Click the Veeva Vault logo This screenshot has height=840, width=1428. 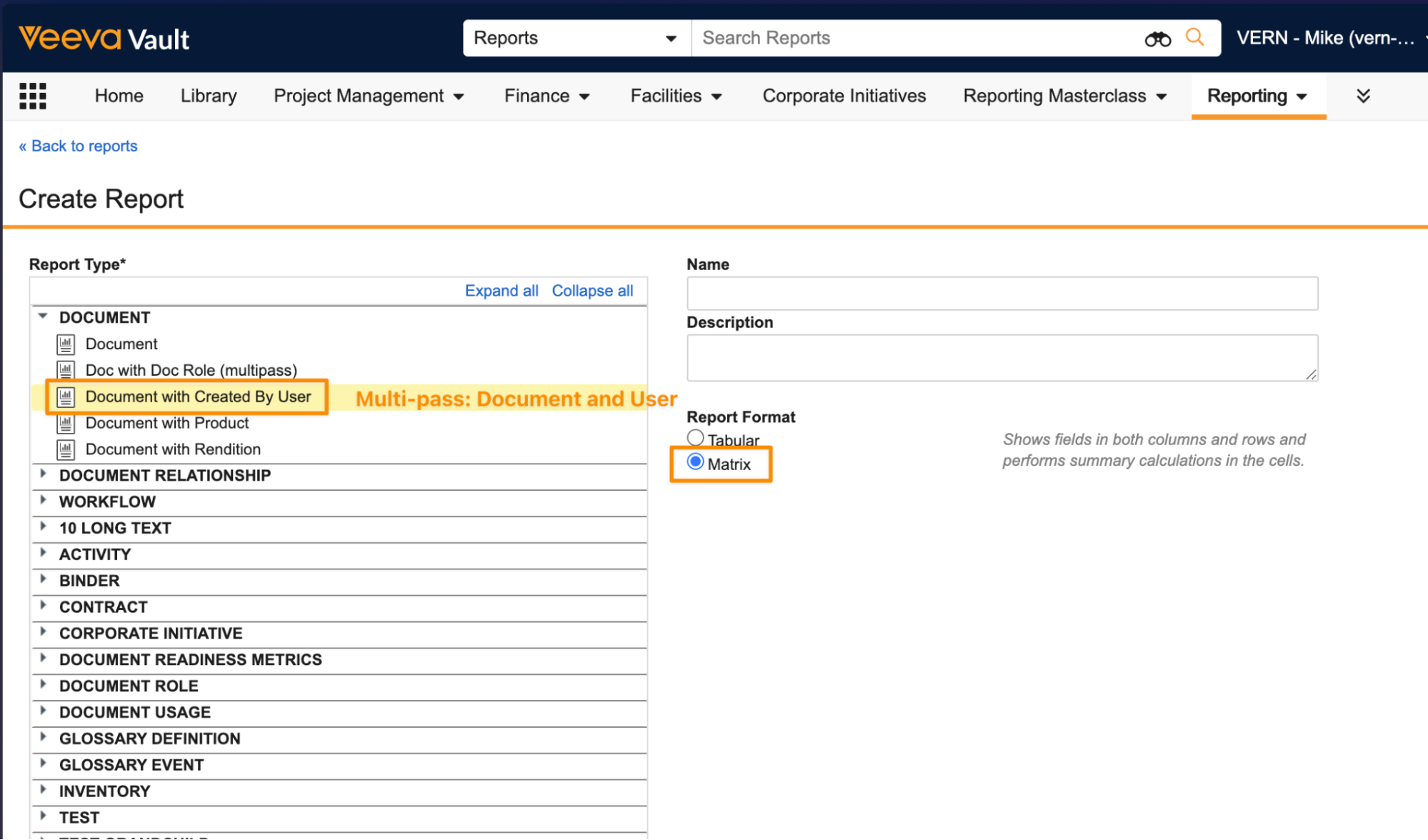click(x=104, y=38)
